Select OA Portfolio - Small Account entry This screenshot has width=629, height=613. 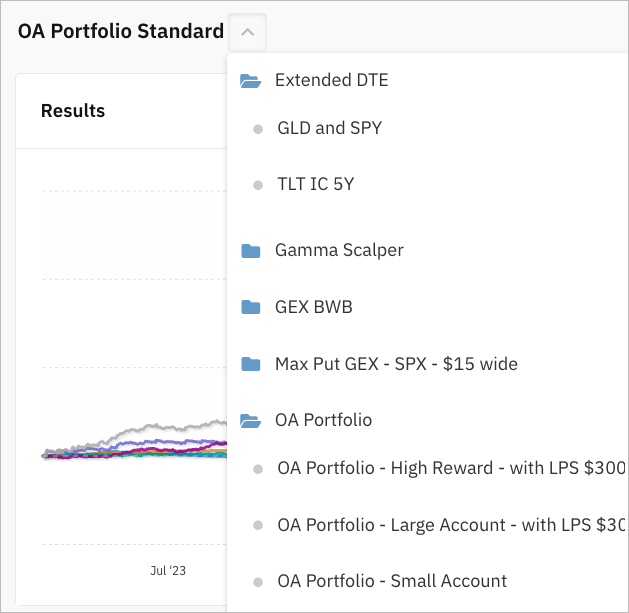point(392,581)
